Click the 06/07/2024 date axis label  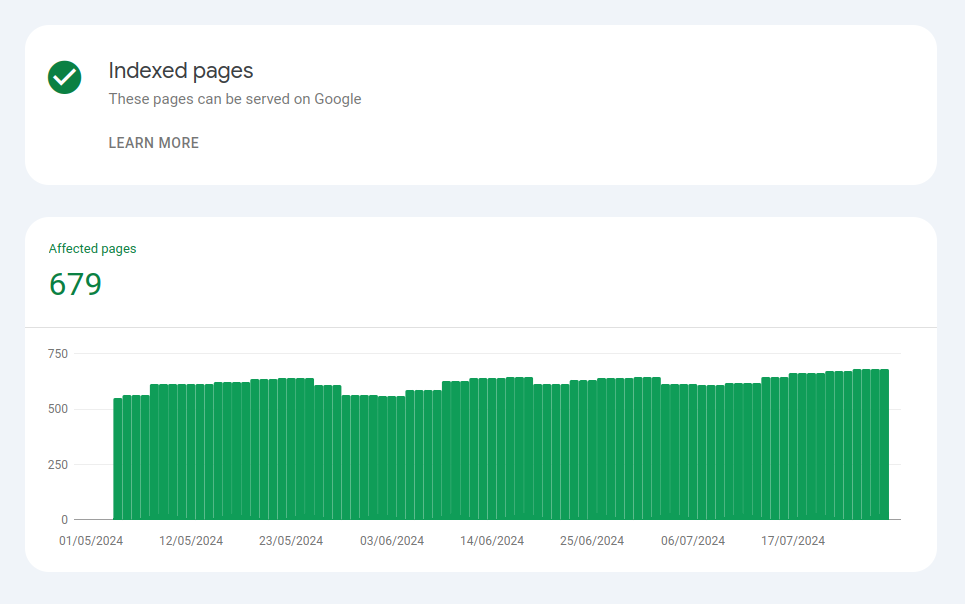(x=693, y=541)
